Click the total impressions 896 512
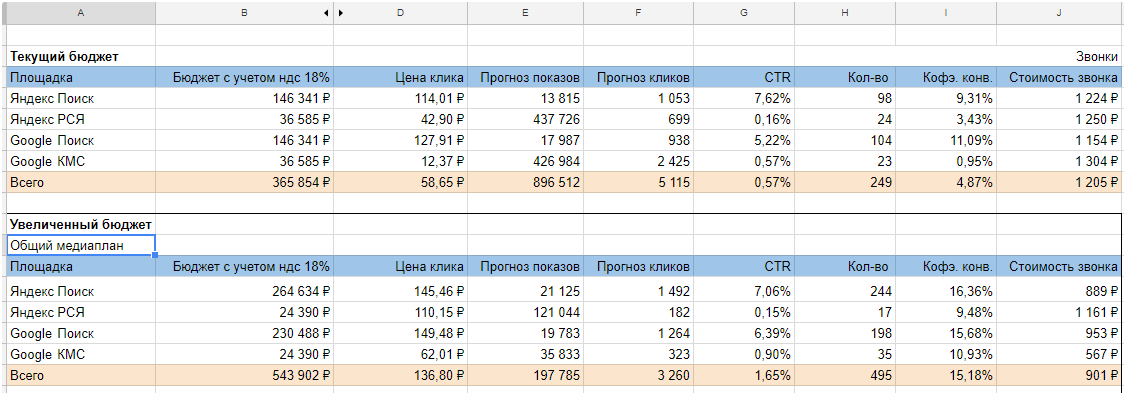 [x=525, y=182]
